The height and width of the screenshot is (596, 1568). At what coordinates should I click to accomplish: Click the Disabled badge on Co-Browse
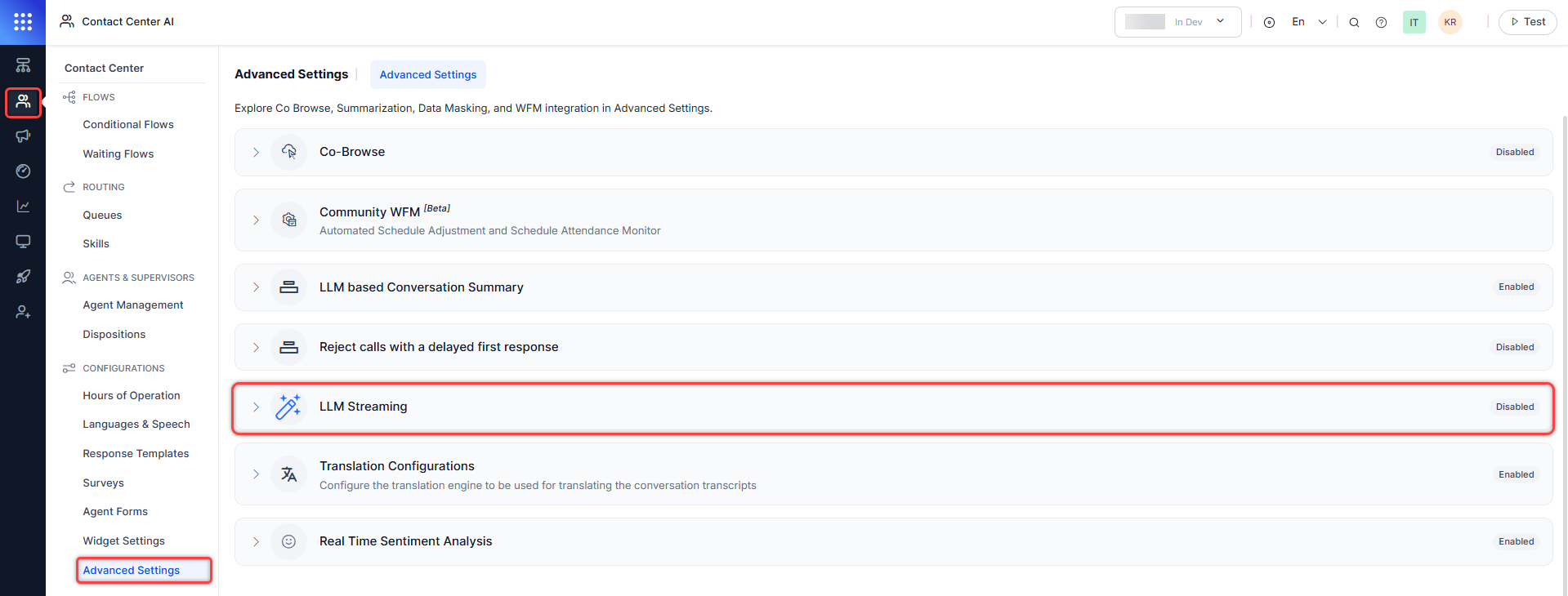click(1515, 152)
